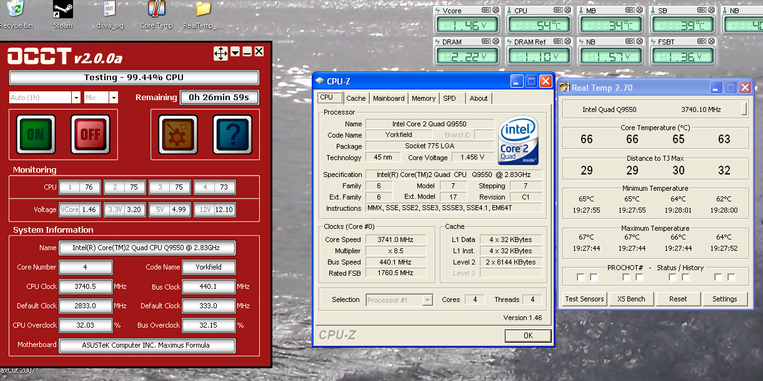Close the CPU temperature monitor widget

pos(567,10)
